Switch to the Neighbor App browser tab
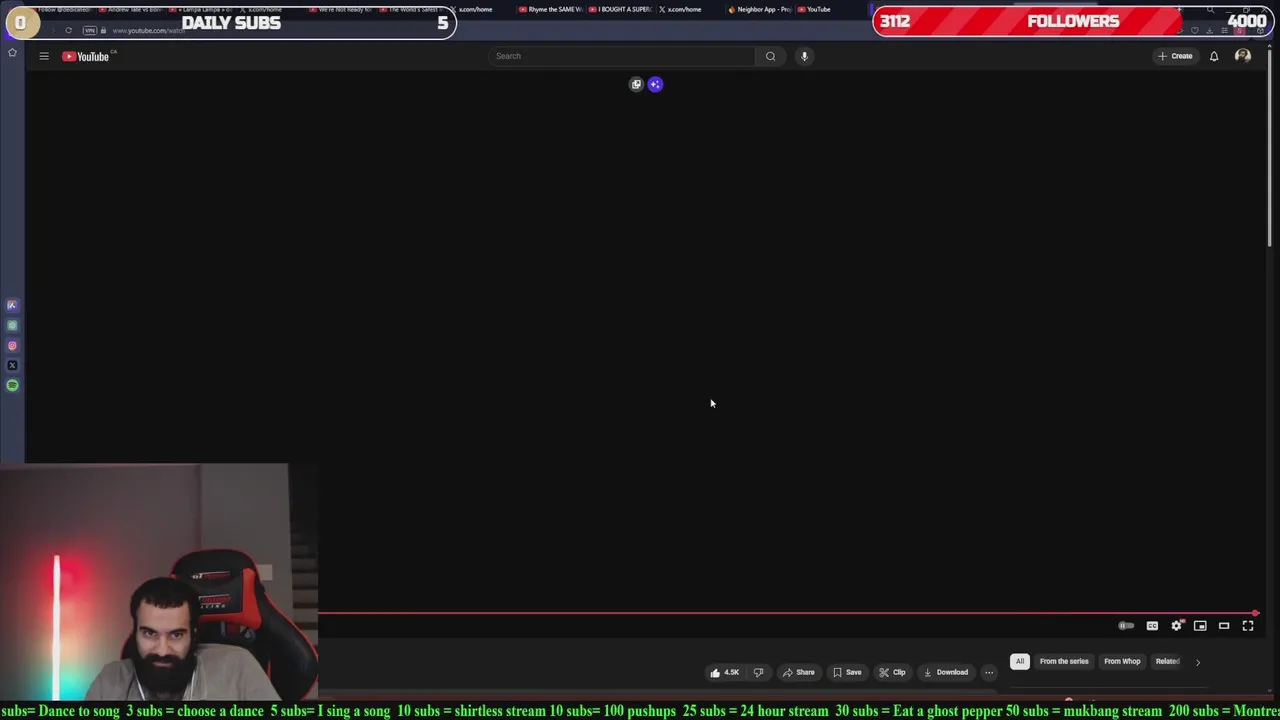Viewport: 1280px width, 720px height. (759, 9)
